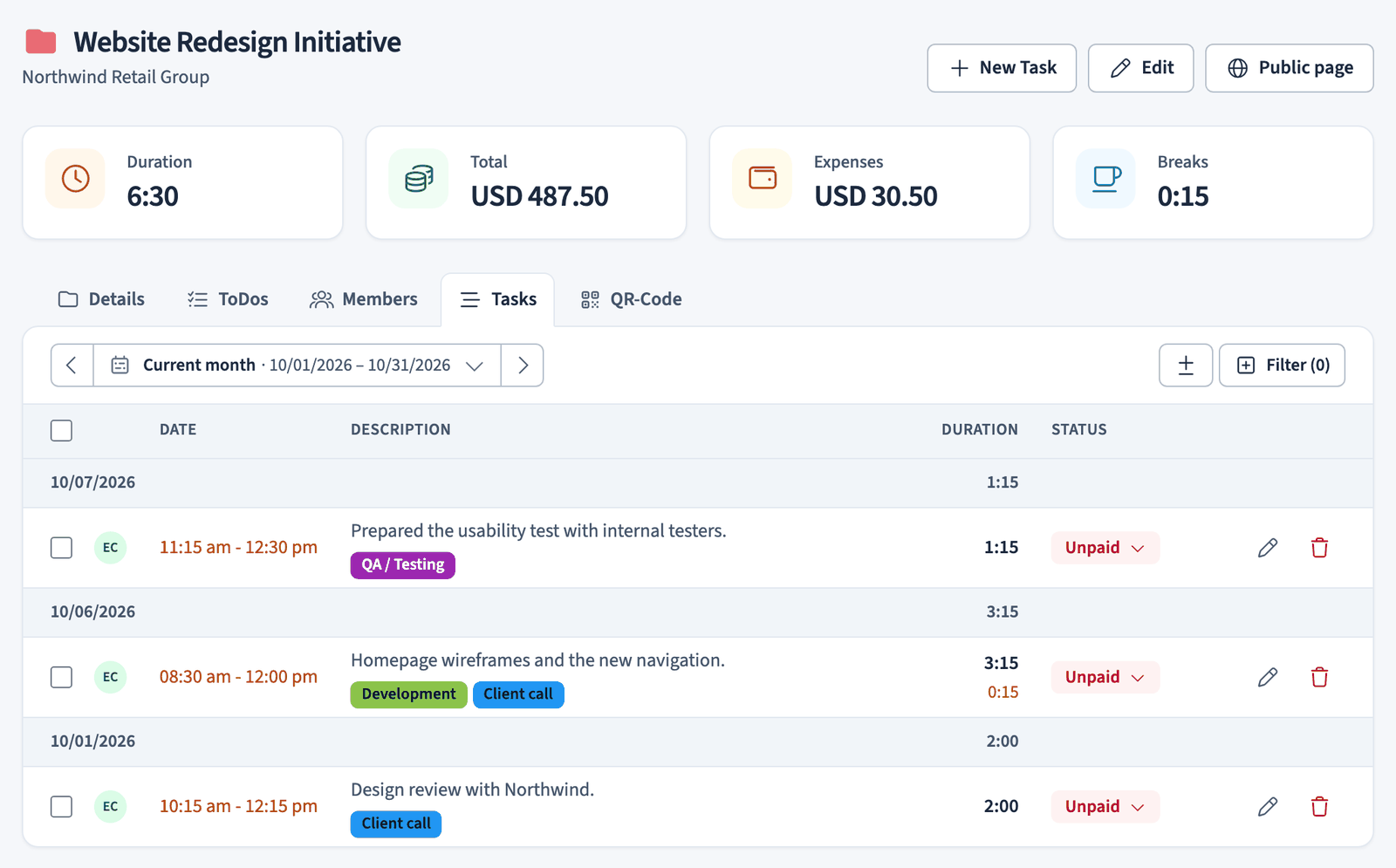Open Unpaid status dropdown for Design review task
Image resolution: width=1396 pixels, height=868 pixels.
(x=1105, y=807)
